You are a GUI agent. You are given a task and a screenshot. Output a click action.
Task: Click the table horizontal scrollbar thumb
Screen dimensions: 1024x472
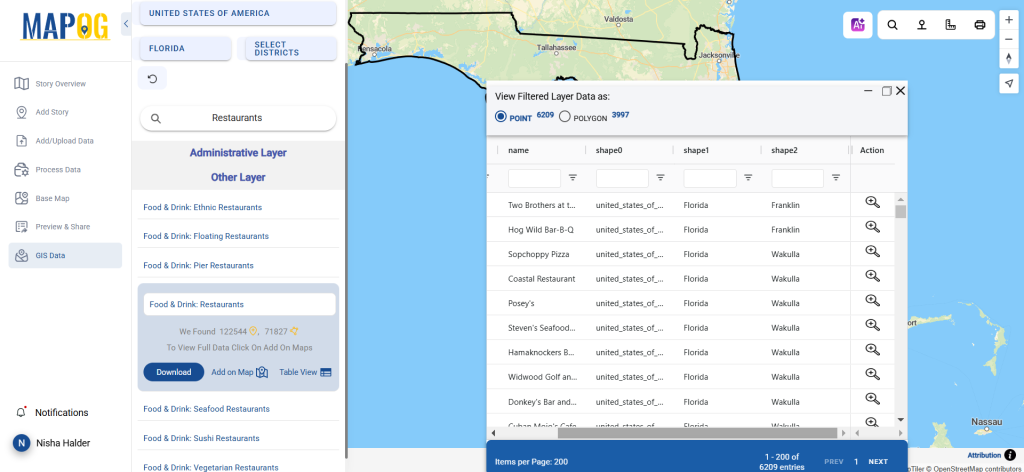click(697, 433)
